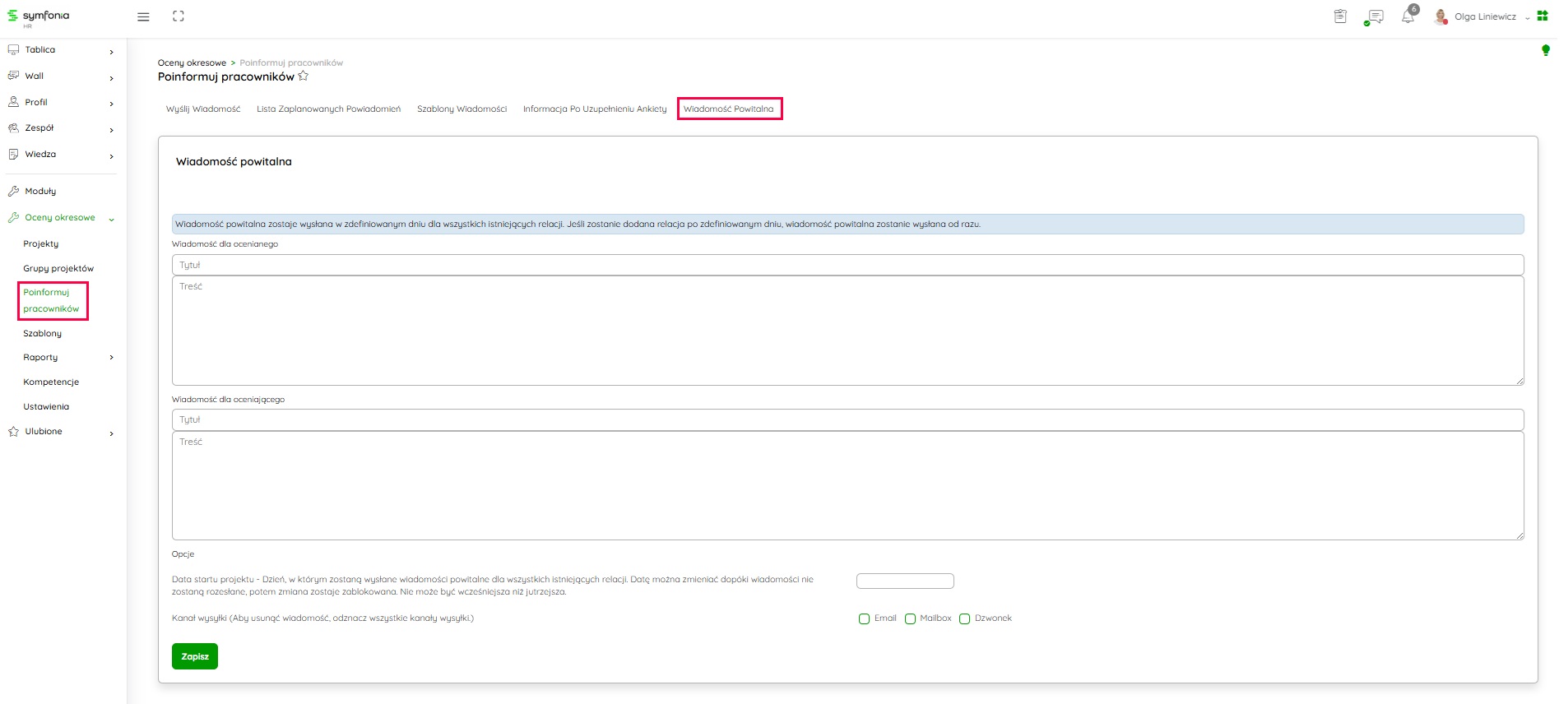
Task: Click the green lightbulb hint icon
Action: (x=1545, y=50)
